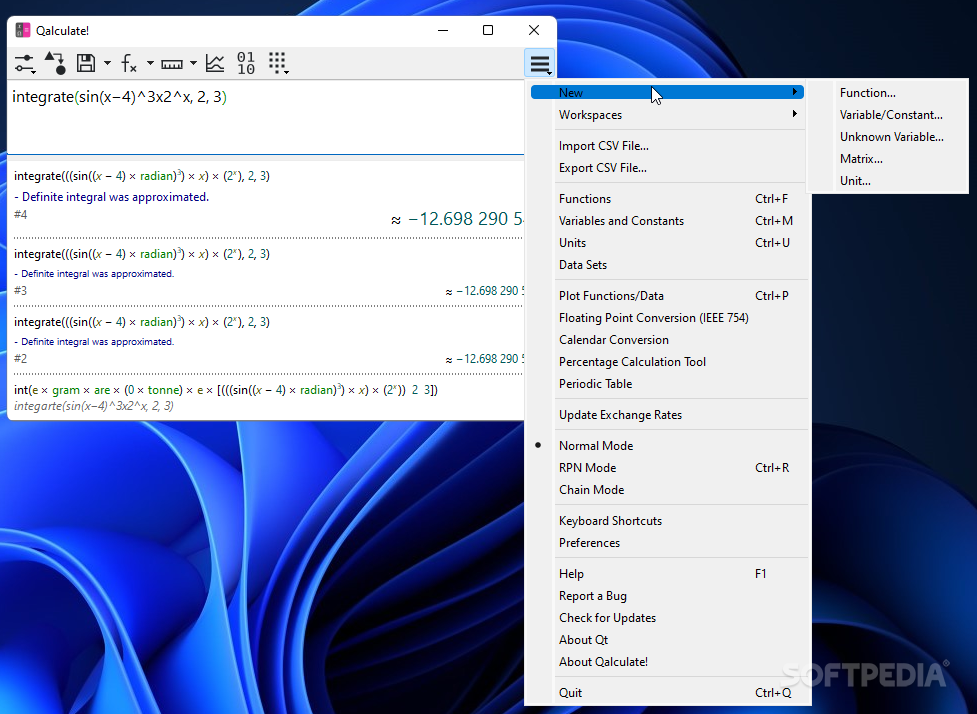Open Percentage Calculation Tool
The height and width of the screenshot is (714, 977).
click(667, 362)
